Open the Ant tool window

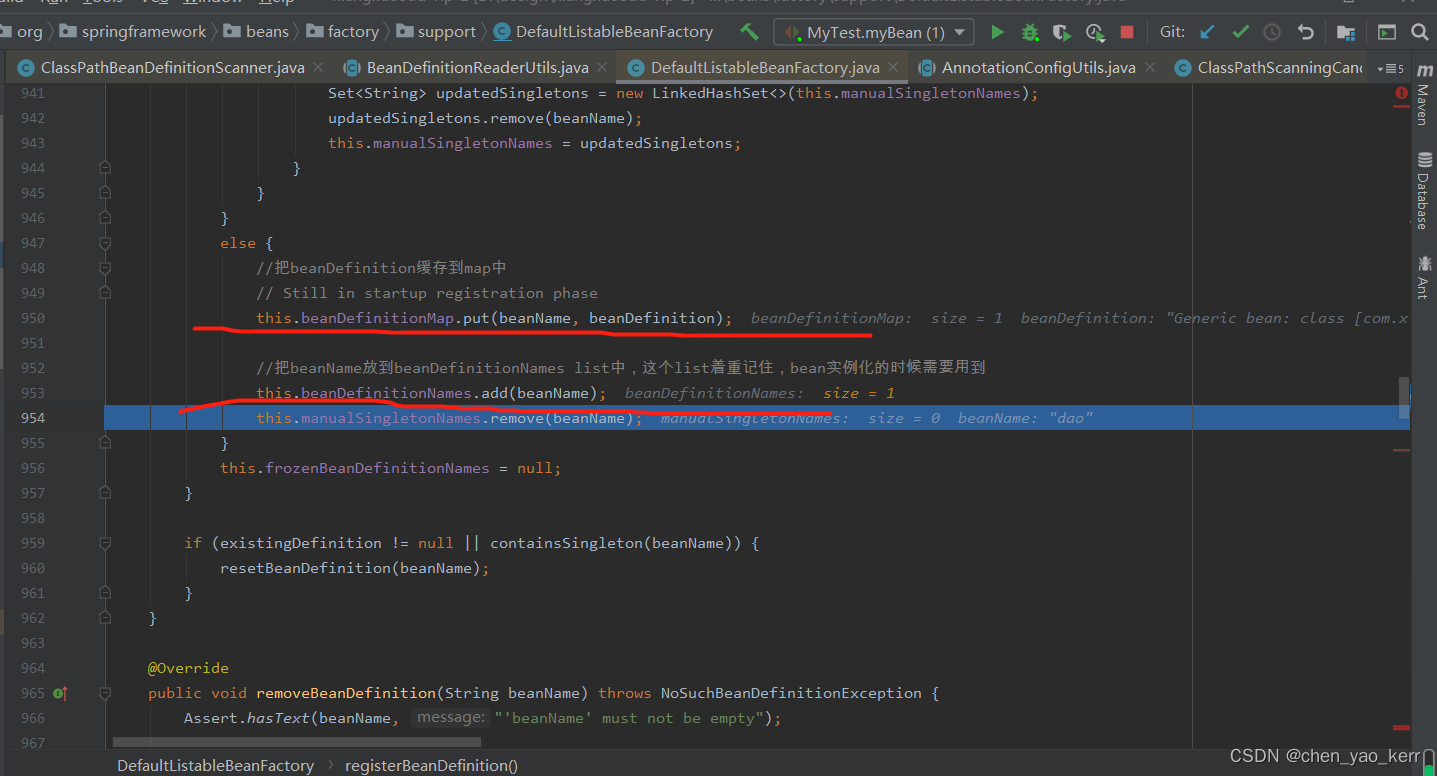[x=1423, y=276]
